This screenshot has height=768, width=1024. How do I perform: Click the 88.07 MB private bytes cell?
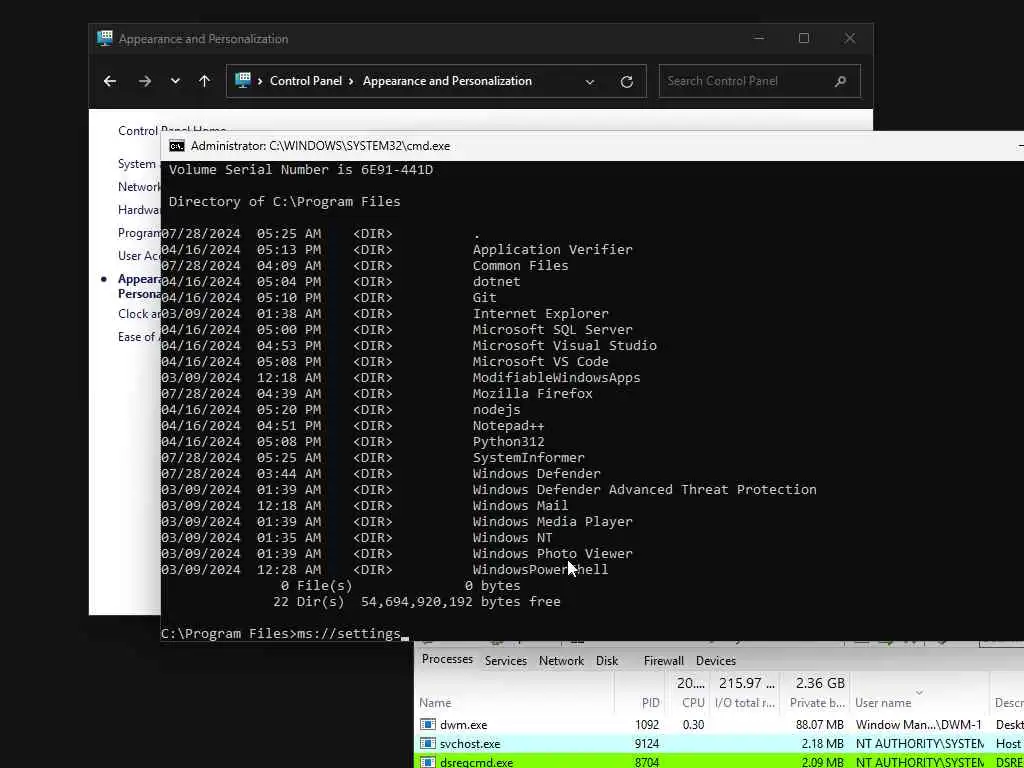click(820, 725)
